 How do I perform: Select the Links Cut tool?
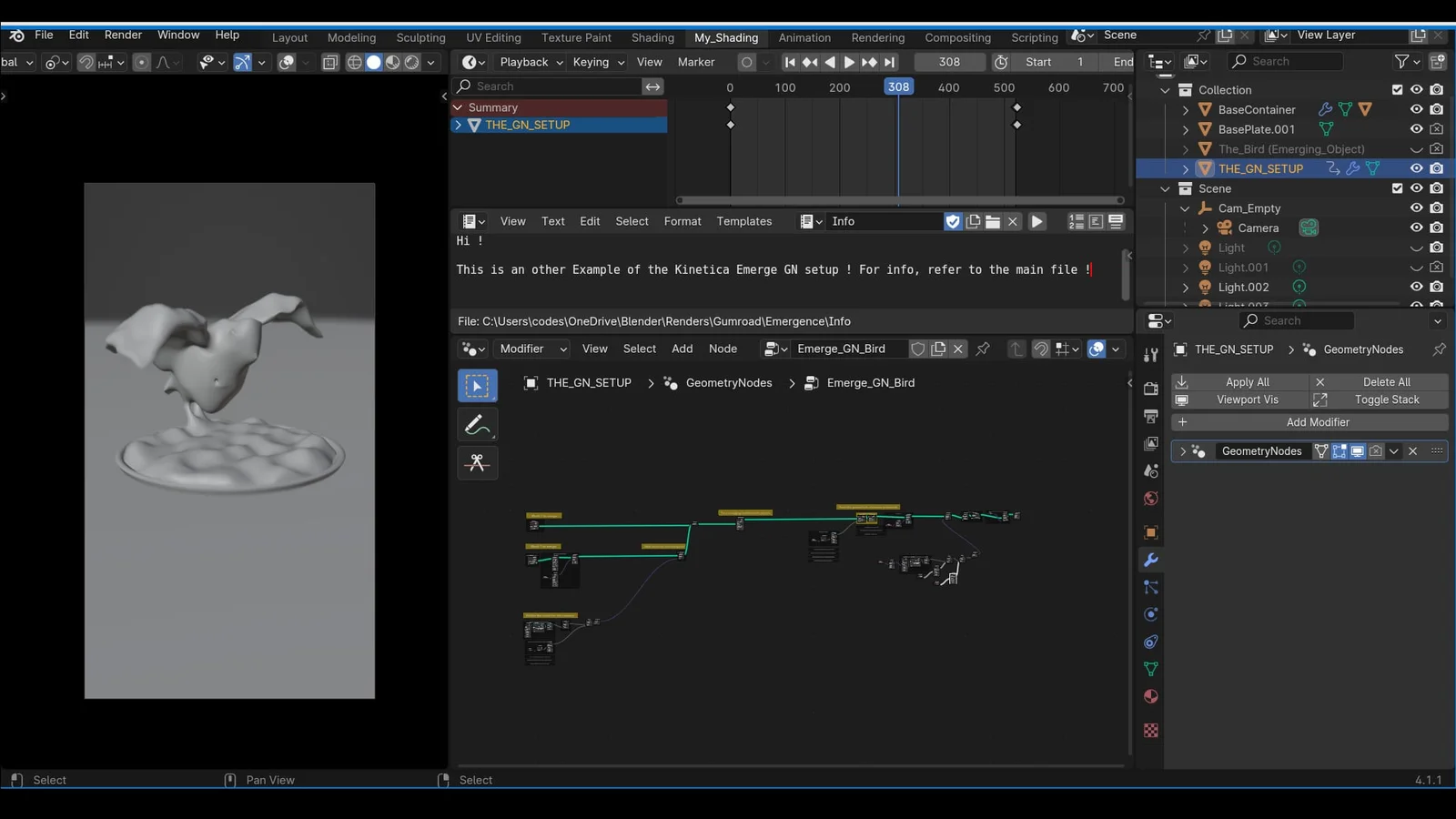(x=477, y=463)
